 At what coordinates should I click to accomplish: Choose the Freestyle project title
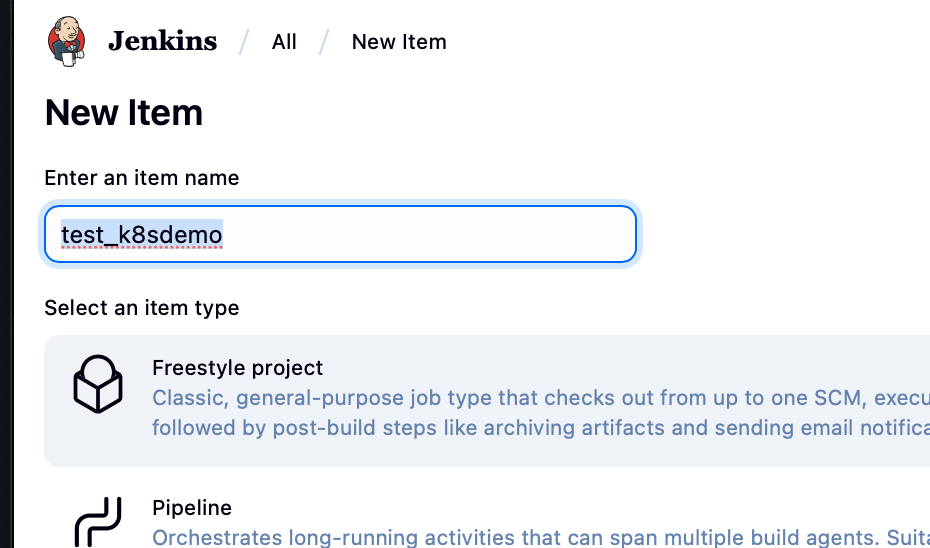(237, 368)
